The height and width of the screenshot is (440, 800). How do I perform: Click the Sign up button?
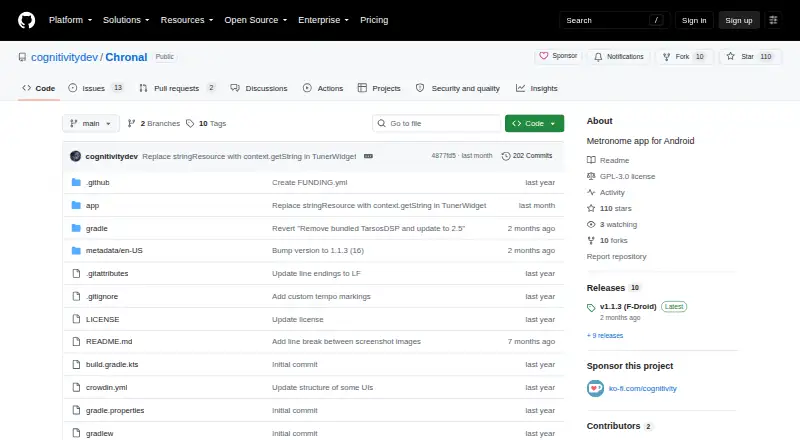(739, 20)
